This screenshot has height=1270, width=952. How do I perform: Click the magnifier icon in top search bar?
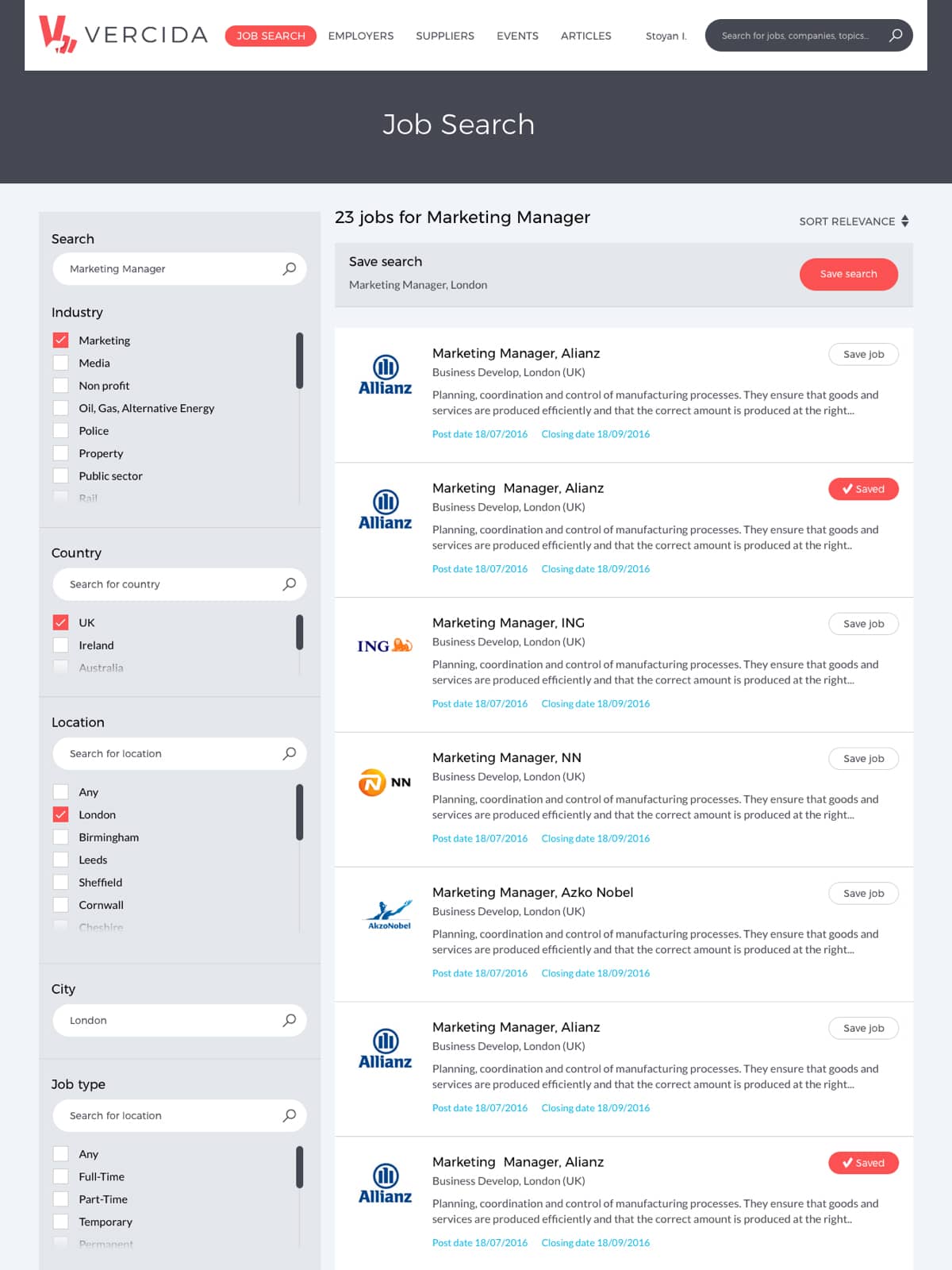pos(896,35)
